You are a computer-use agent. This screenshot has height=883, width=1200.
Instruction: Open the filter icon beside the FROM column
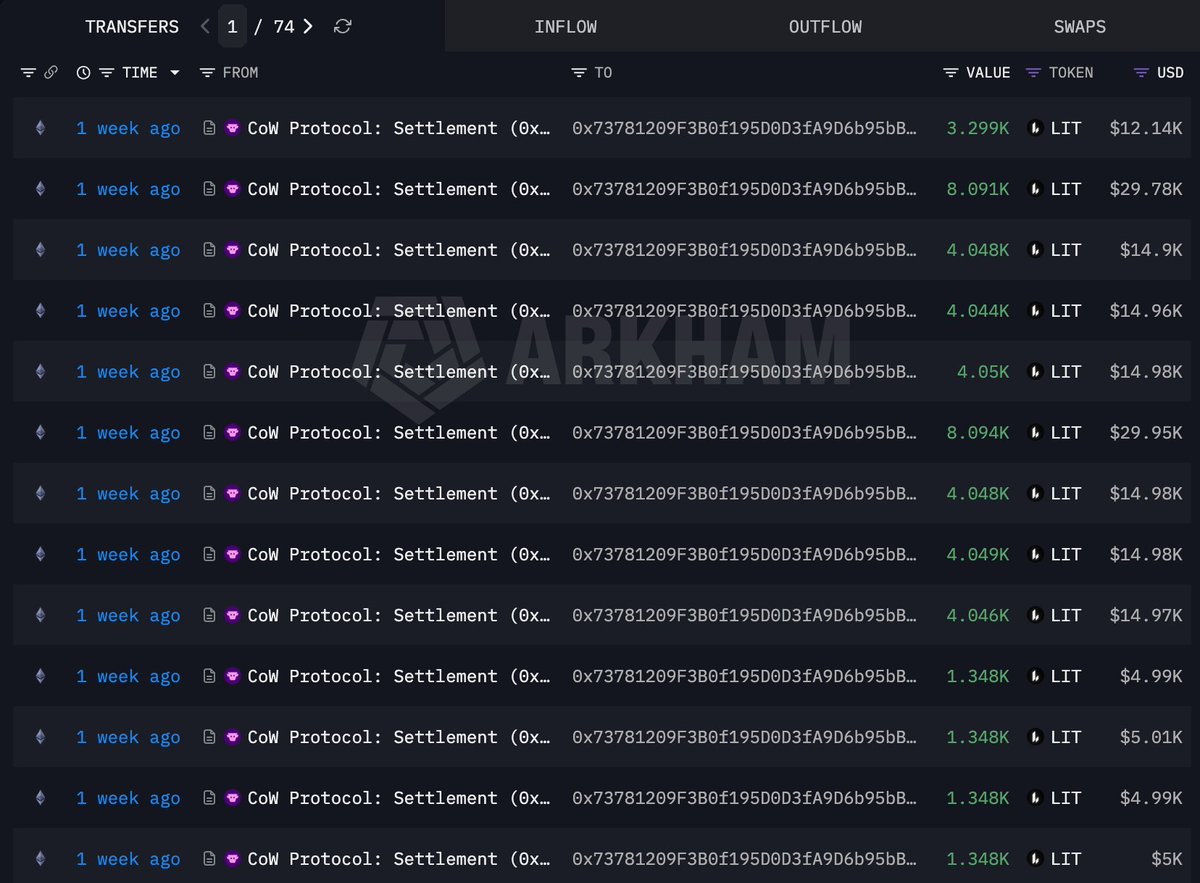coord(207,73)
